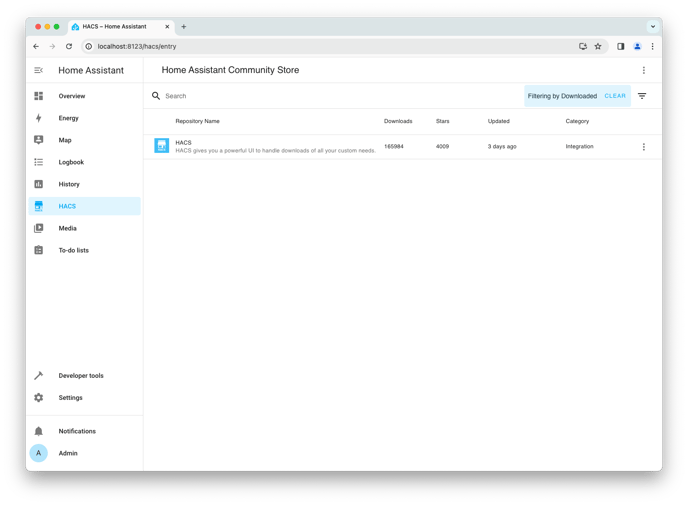This screenshot has height=505, width=688.
Task: Click the '3 days ago' updated cell
Action: 502,147
